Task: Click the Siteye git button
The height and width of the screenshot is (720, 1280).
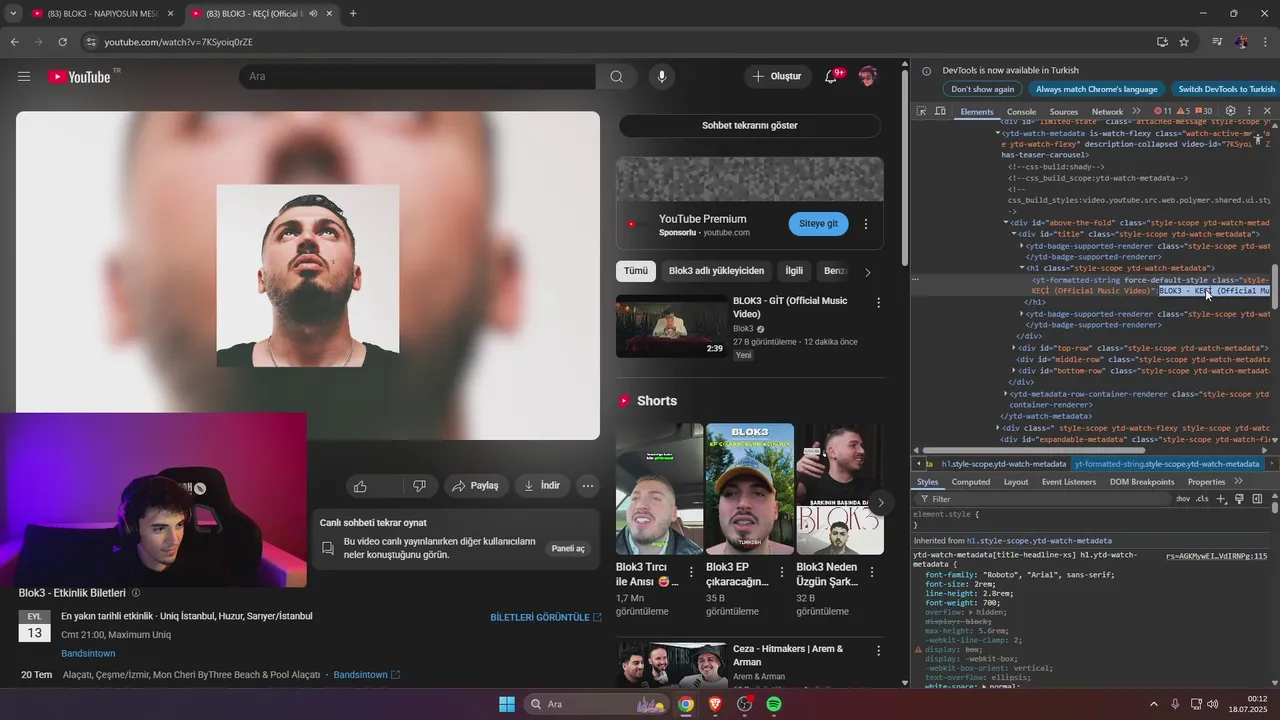Action: point(818,224)
